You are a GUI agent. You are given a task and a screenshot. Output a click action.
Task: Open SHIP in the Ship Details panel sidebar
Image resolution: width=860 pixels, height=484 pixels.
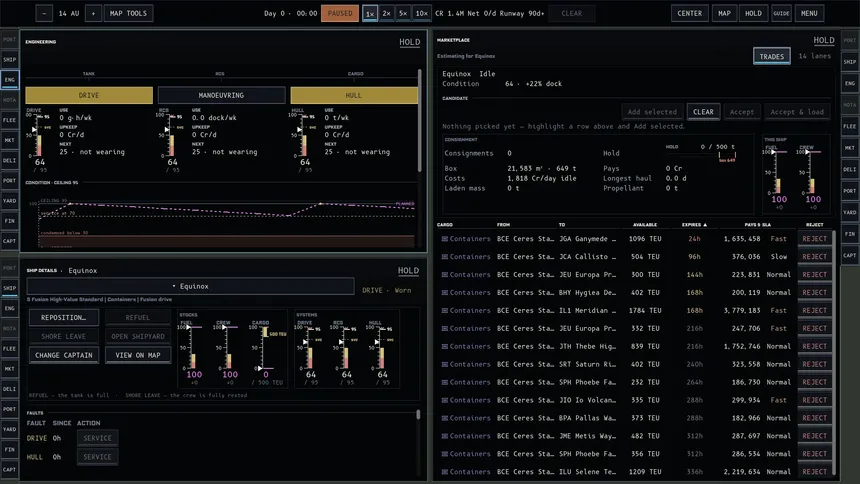[9, 288]
